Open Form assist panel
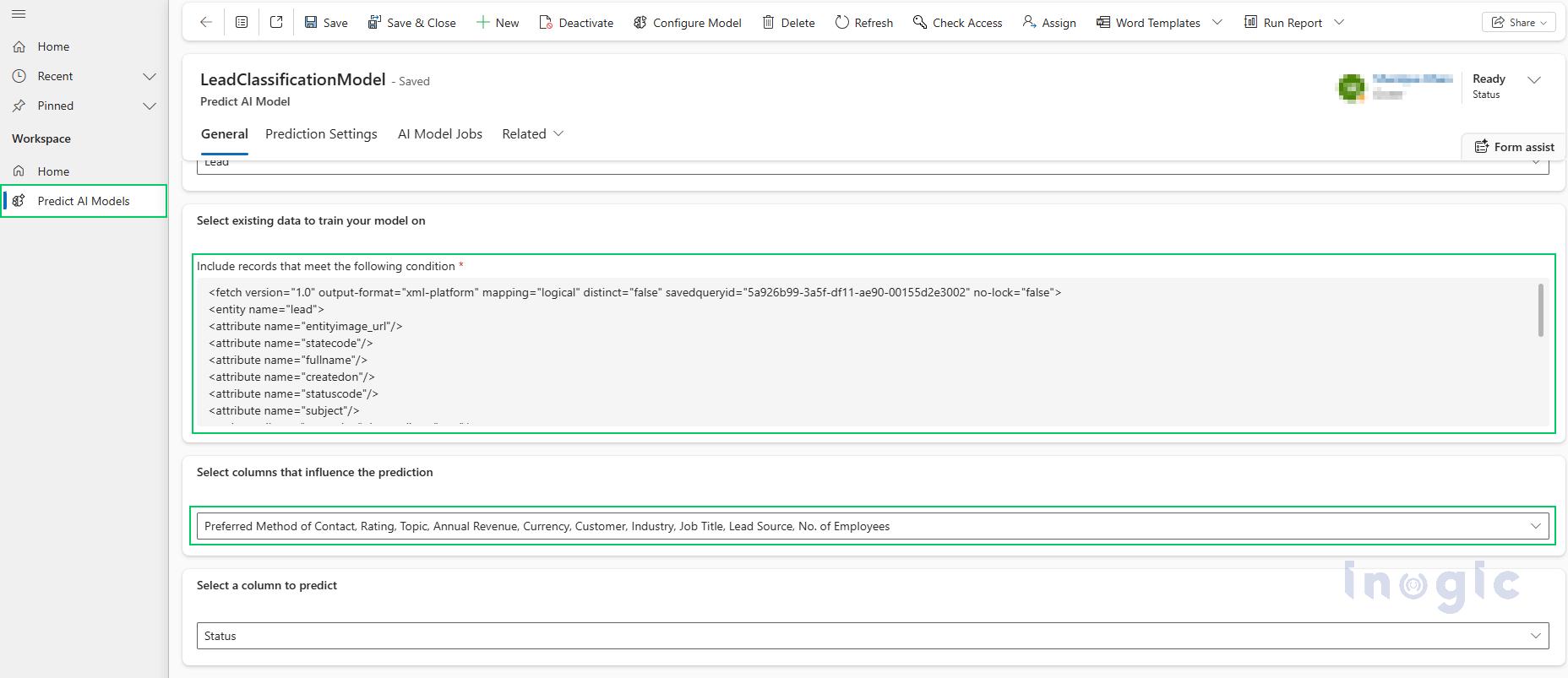 1514,147
